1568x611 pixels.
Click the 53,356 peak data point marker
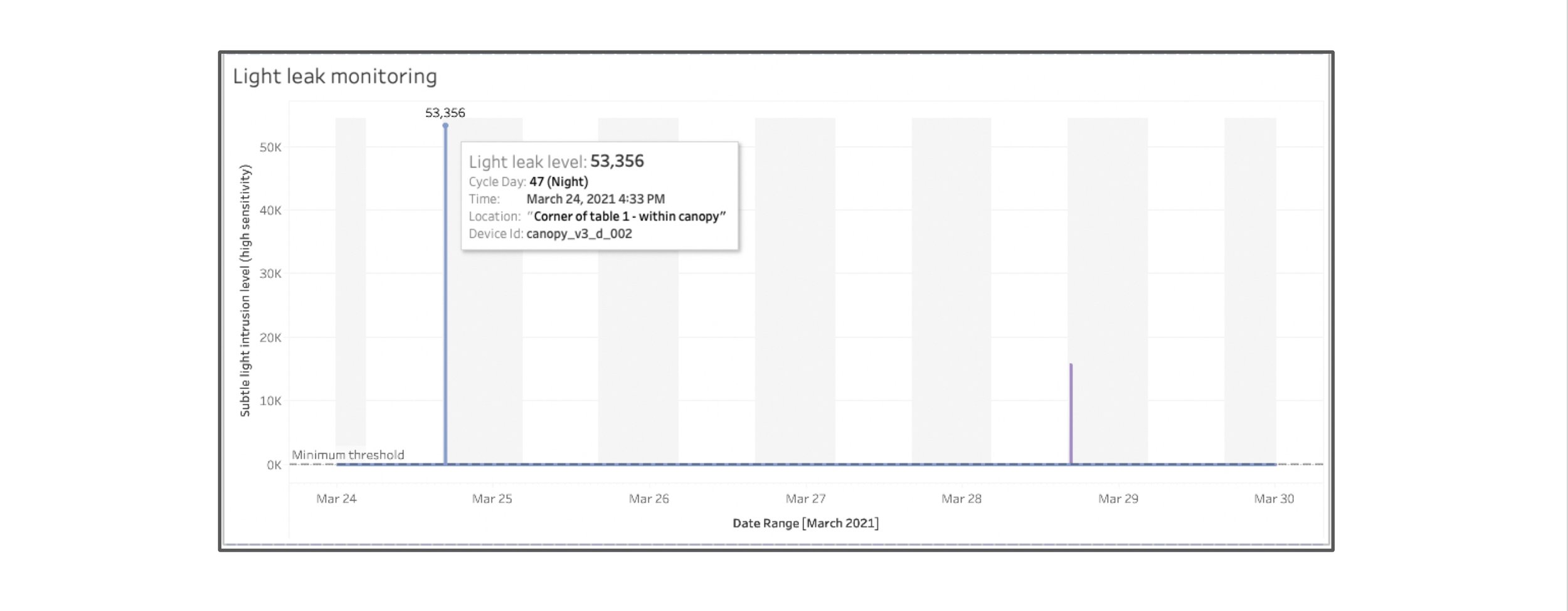coord(445,125)
